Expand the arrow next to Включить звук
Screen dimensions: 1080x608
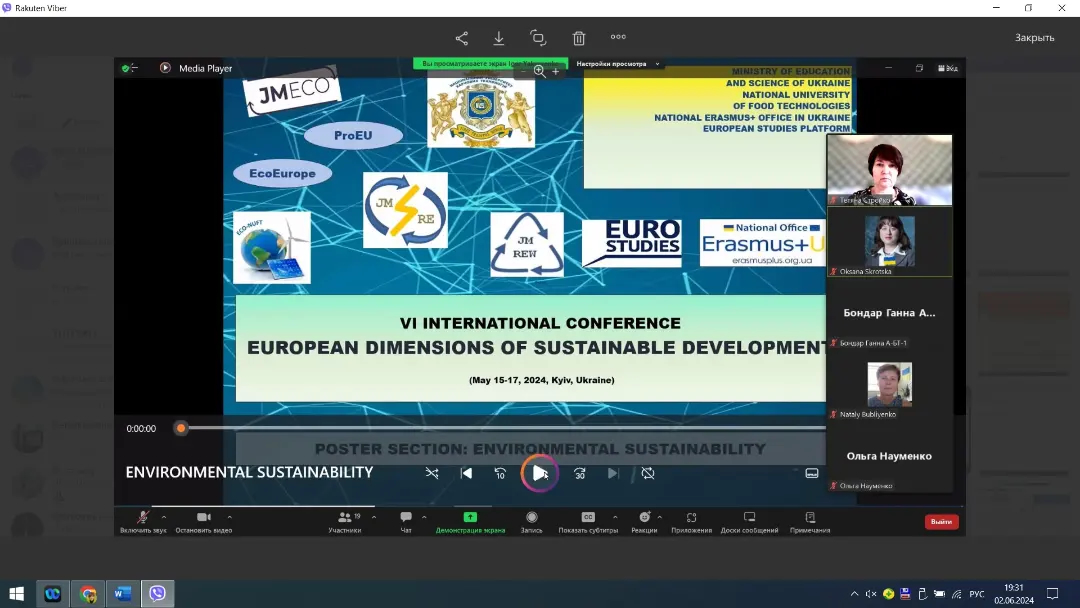[164, 517]
